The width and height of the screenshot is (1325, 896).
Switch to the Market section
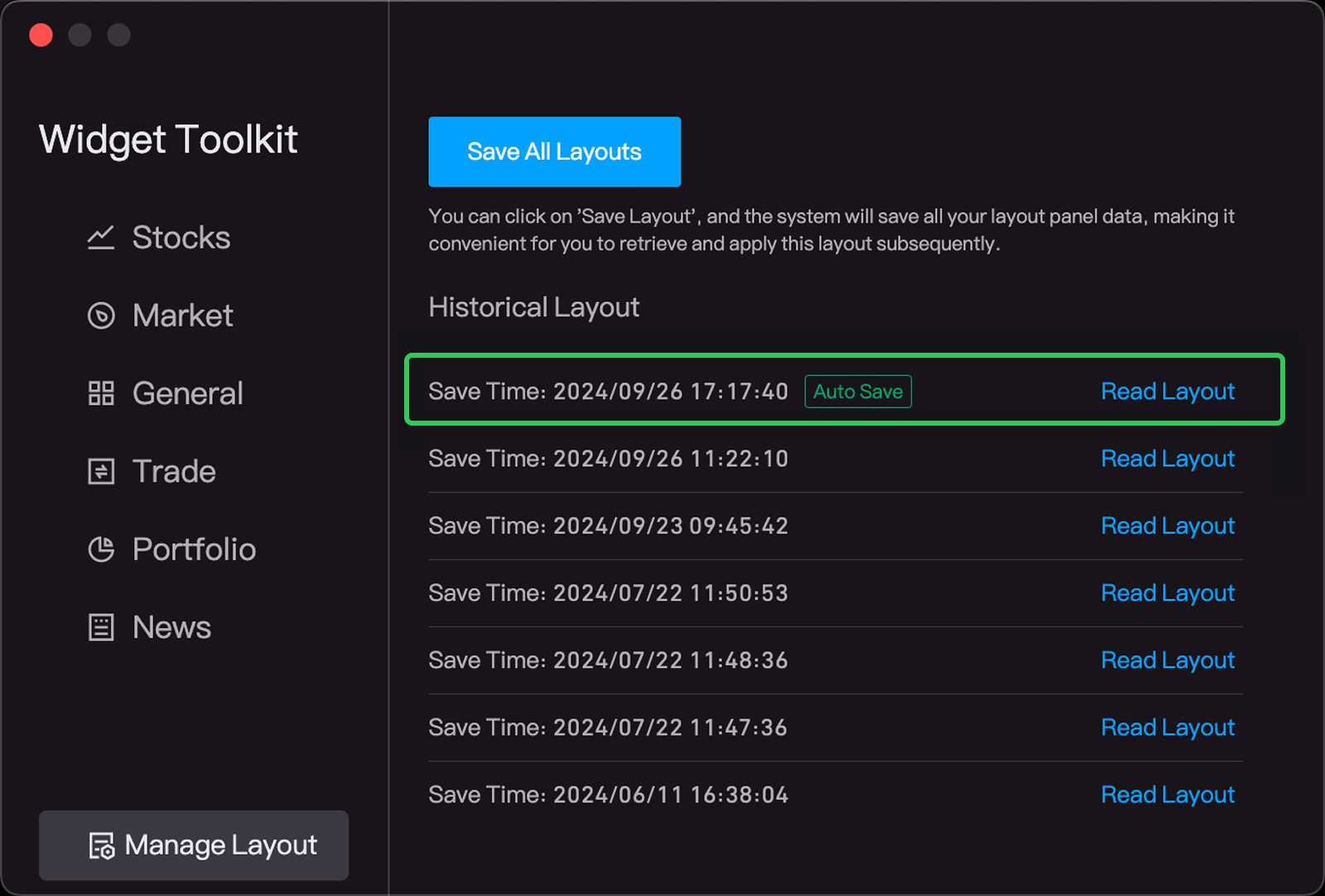182,316
